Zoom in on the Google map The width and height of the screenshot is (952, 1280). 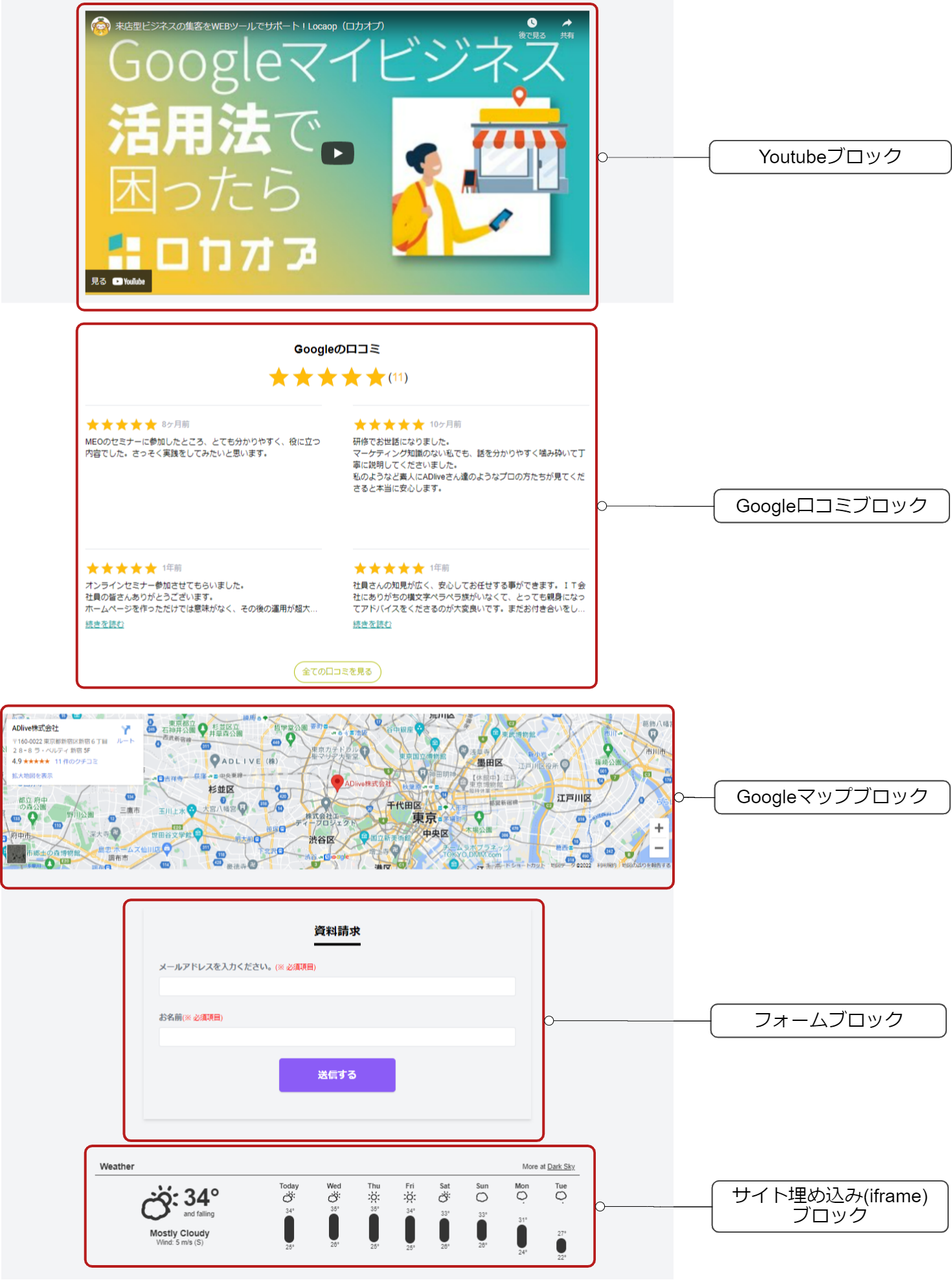point(659,828)
